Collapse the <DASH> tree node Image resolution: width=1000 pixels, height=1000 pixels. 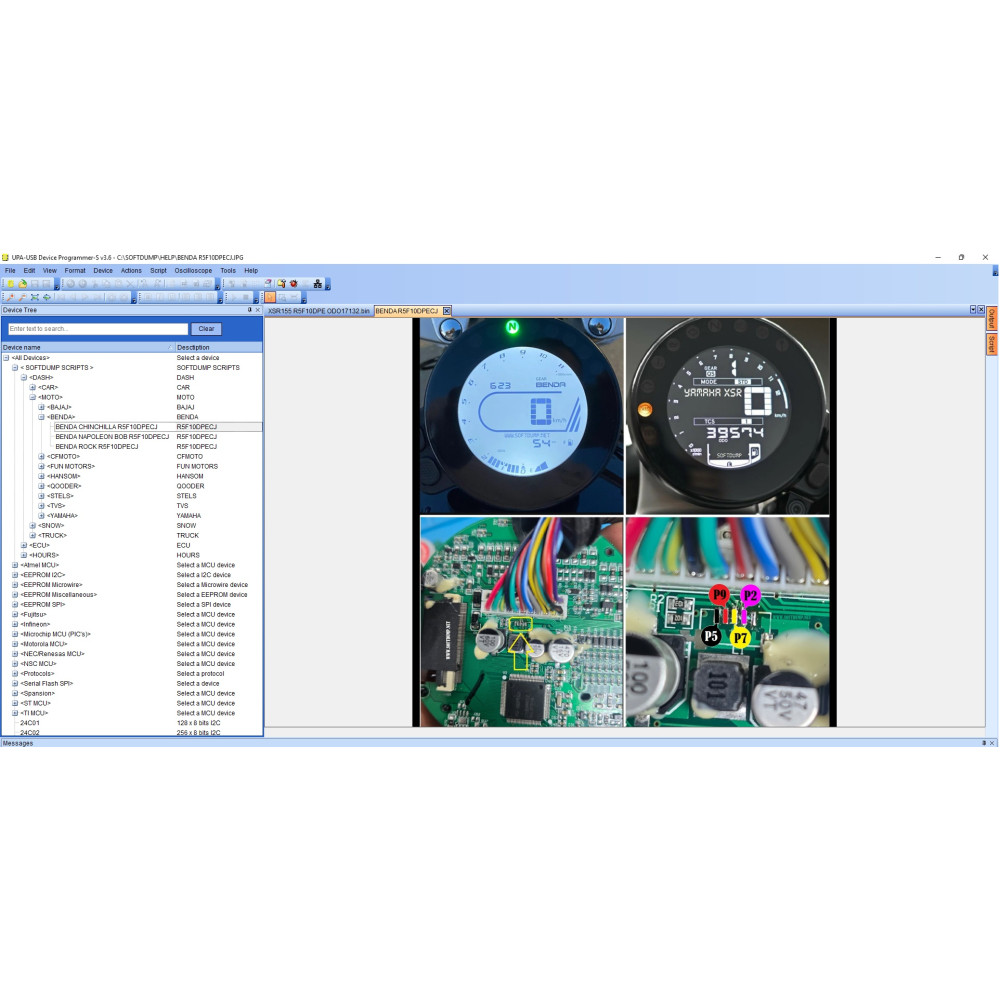24,378
